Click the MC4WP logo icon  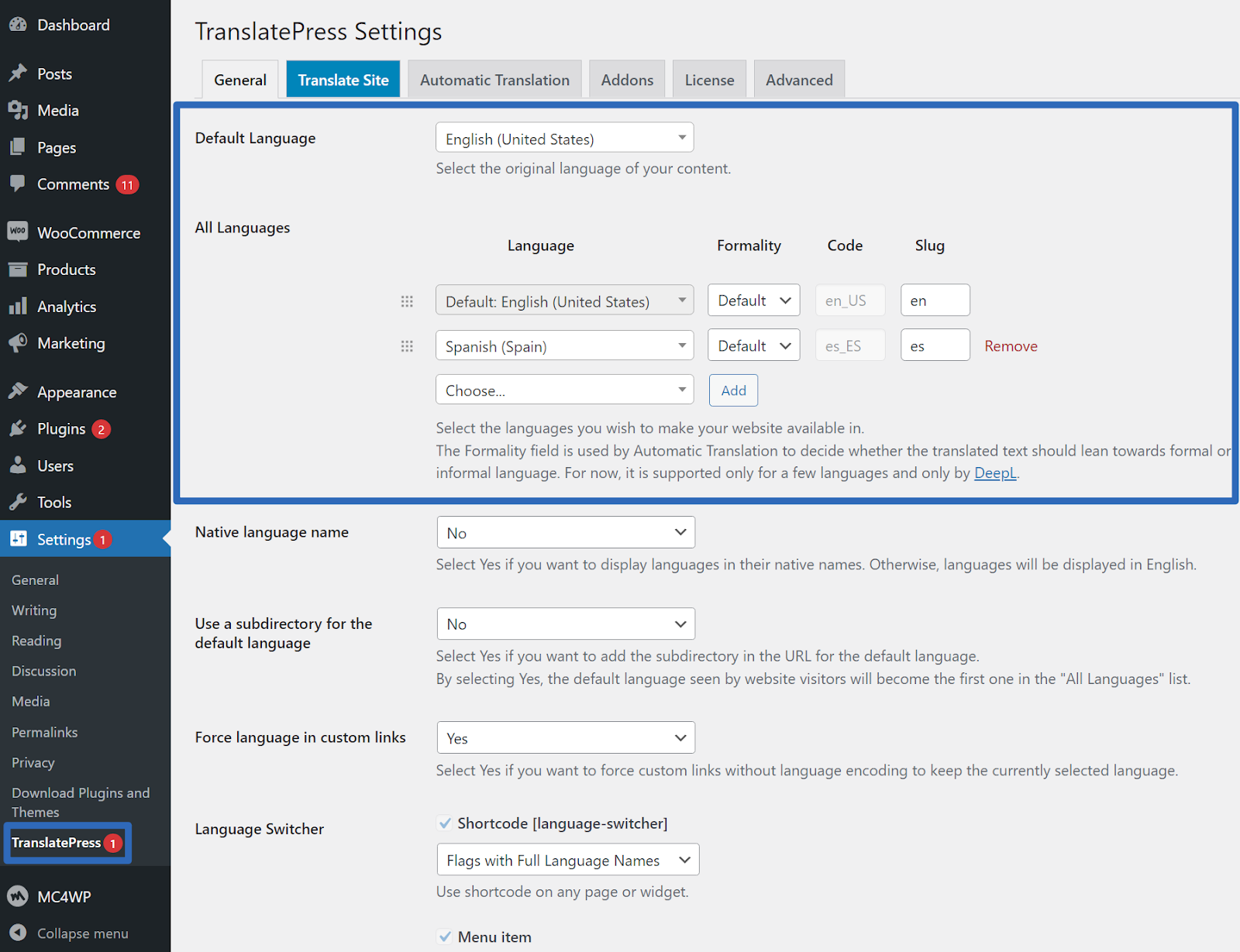18,896
